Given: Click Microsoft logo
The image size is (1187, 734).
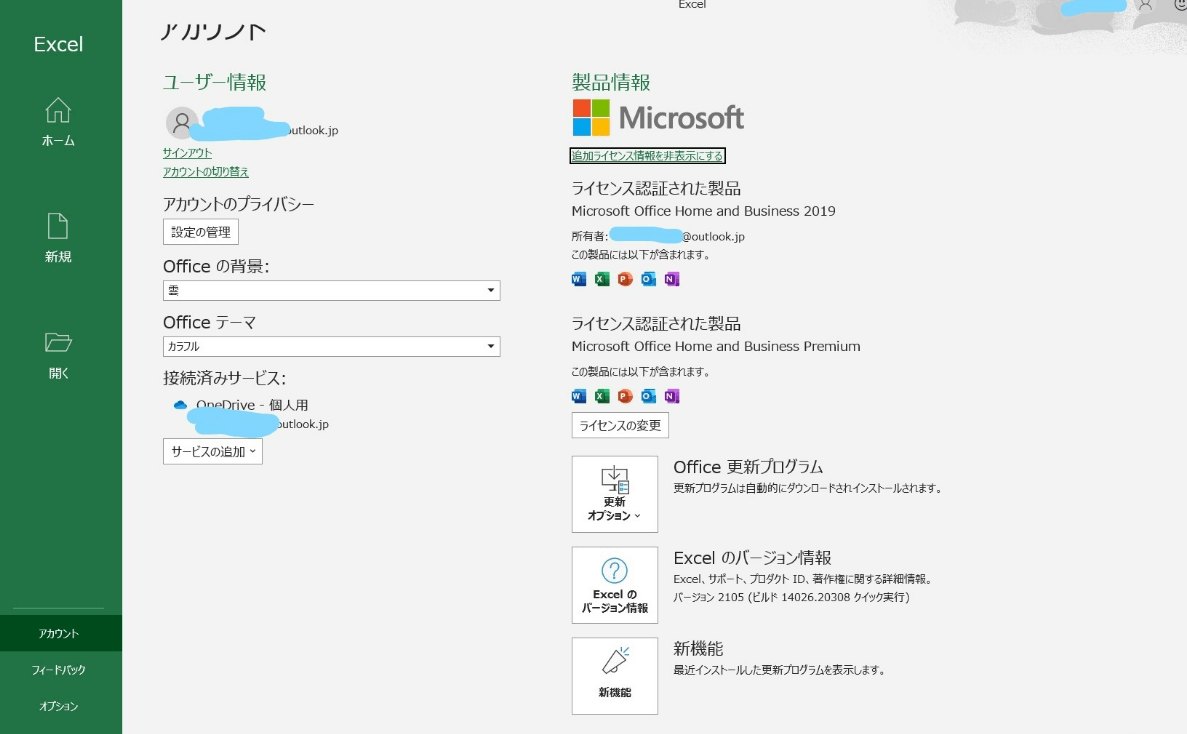Looking at the screenshot, I should click(658, 117).
